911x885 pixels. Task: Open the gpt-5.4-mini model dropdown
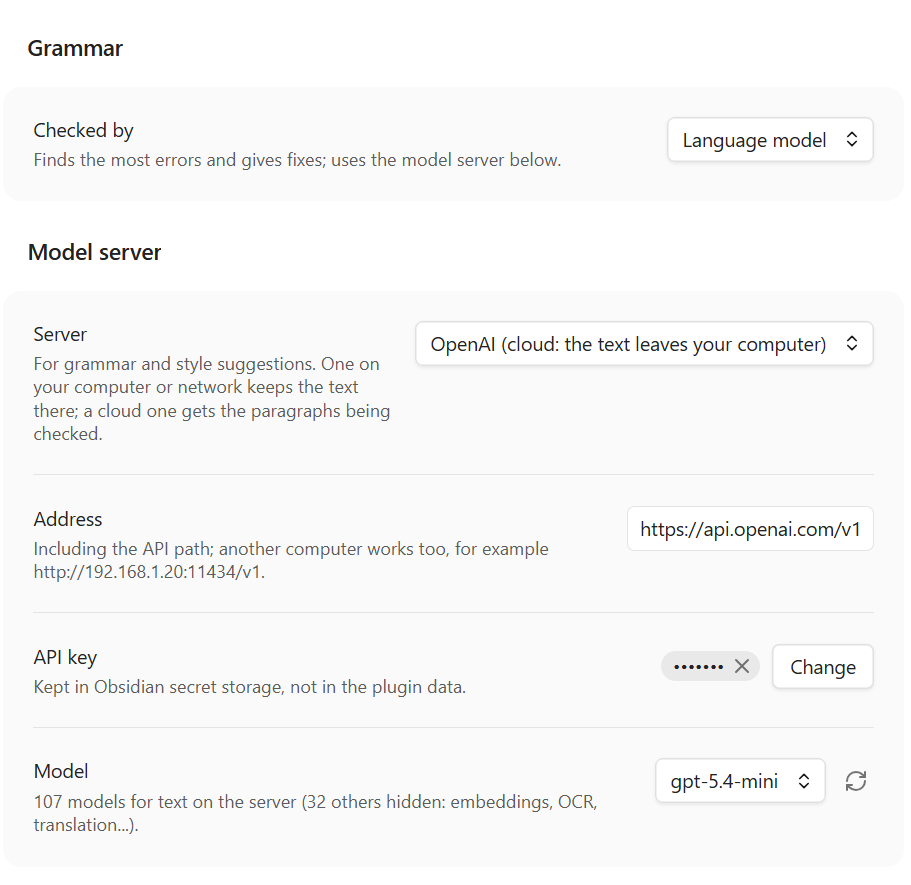tap(740, 780)
